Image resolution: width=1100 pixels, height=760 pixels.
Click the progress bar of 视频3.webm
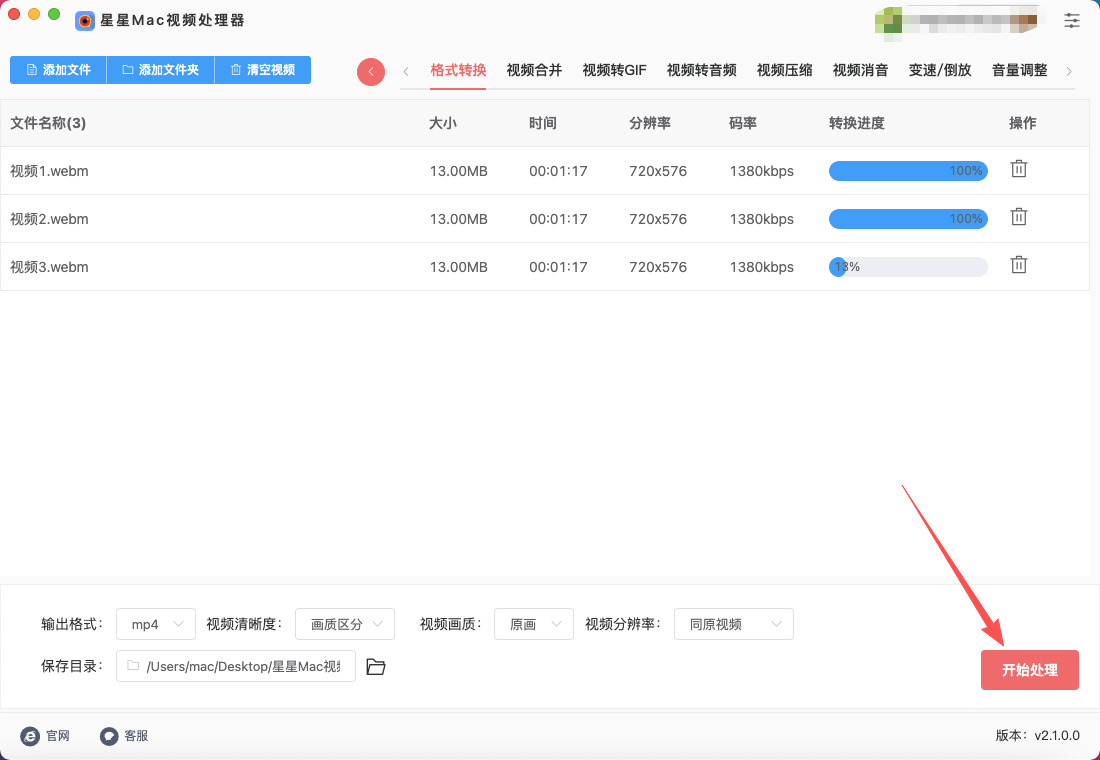[x=908, y=267]
